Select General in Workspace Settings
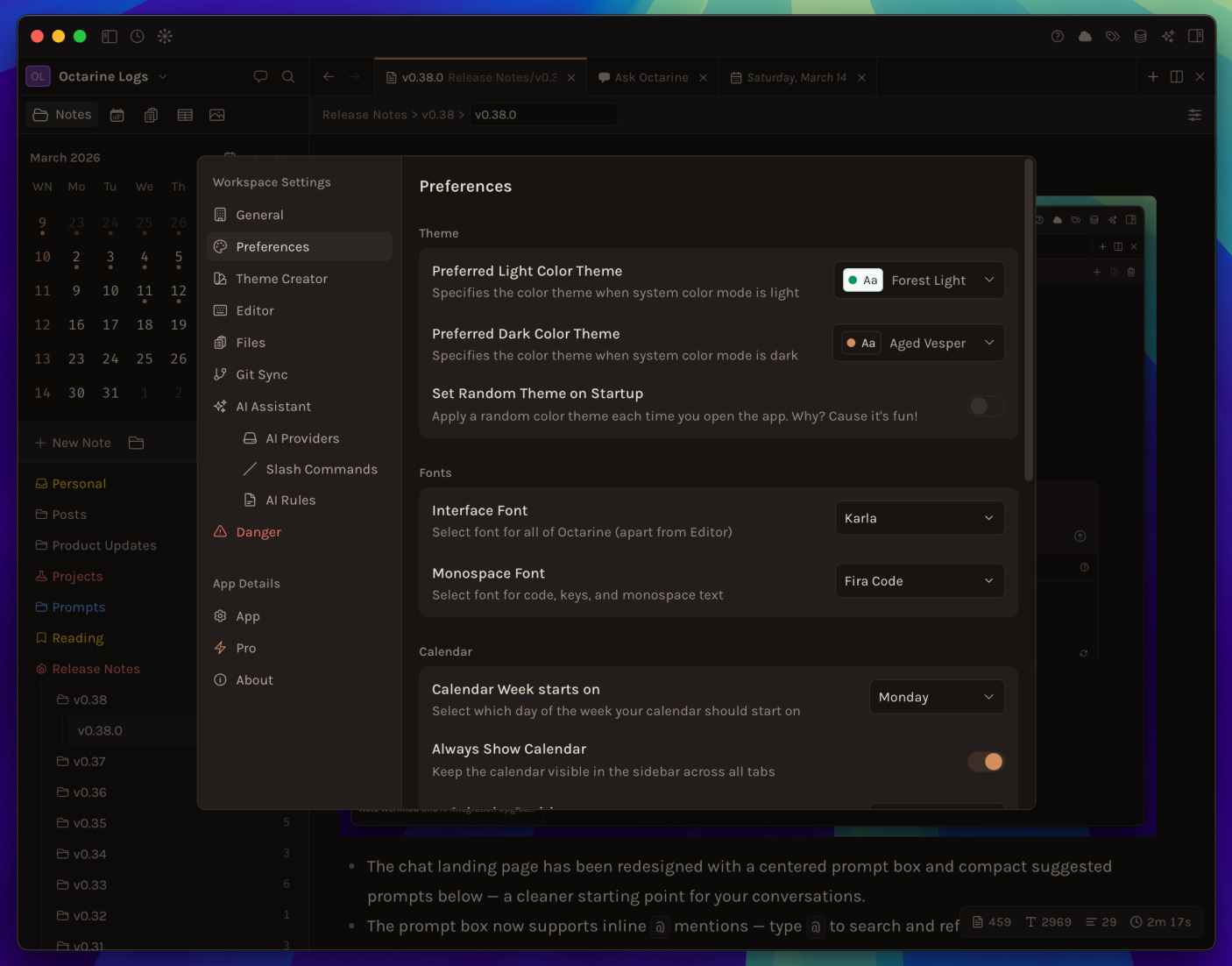1232x966 pixels. tap(300, 215)
